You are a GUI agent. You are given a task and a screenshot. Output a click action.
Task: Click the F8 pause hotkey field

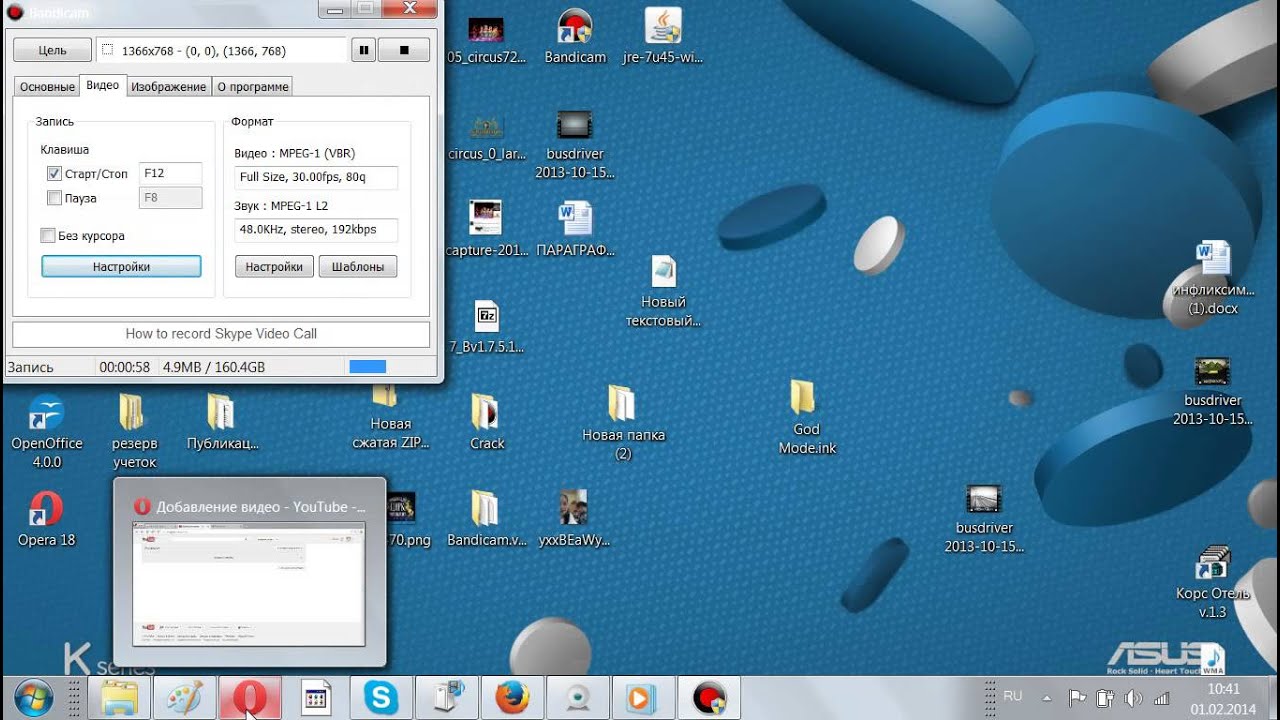click(170, 198)
